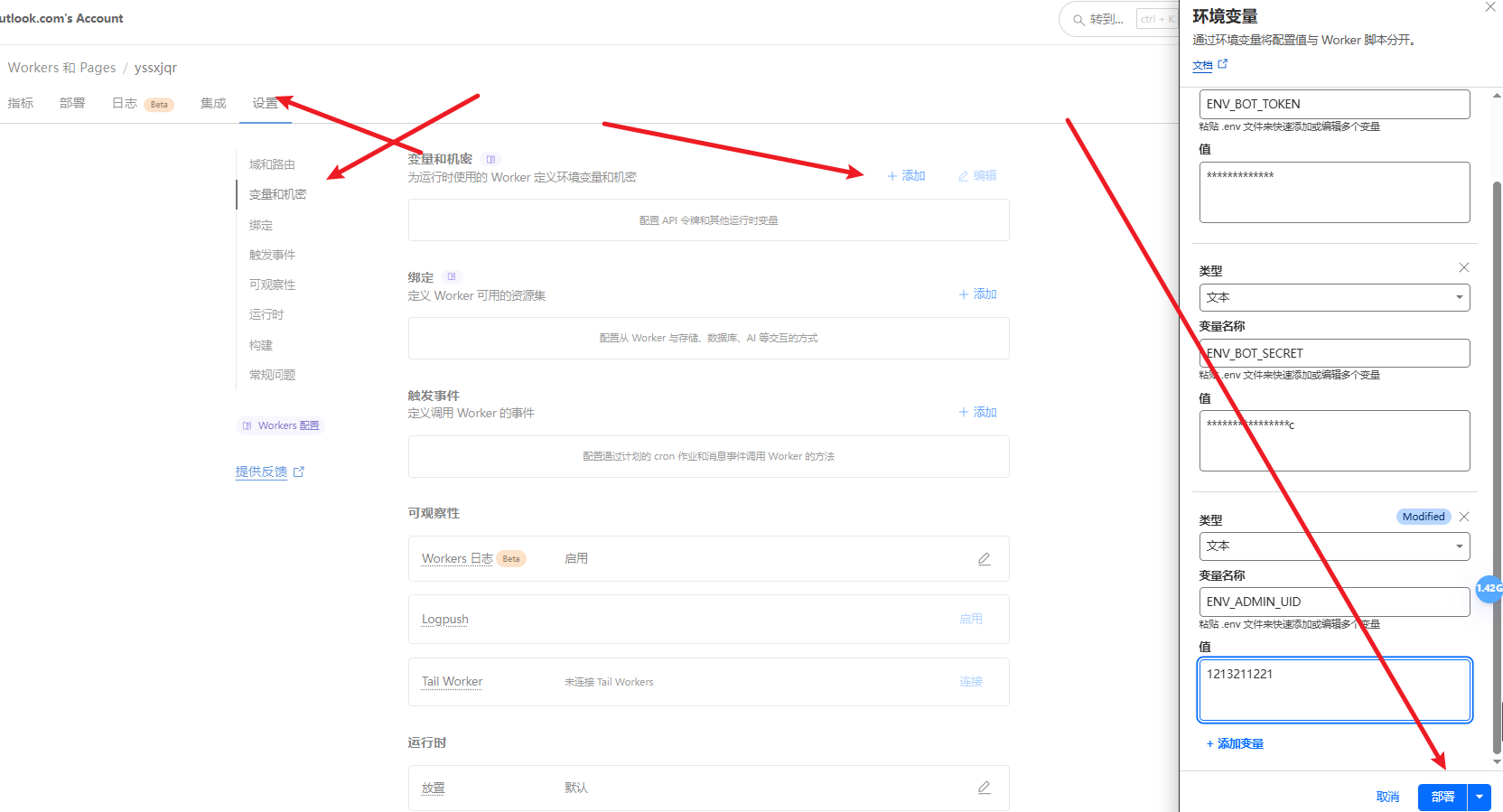Go to 域和路由 in settings sidebar
This screenshot has width=1503, height=812.
(272, 164)
